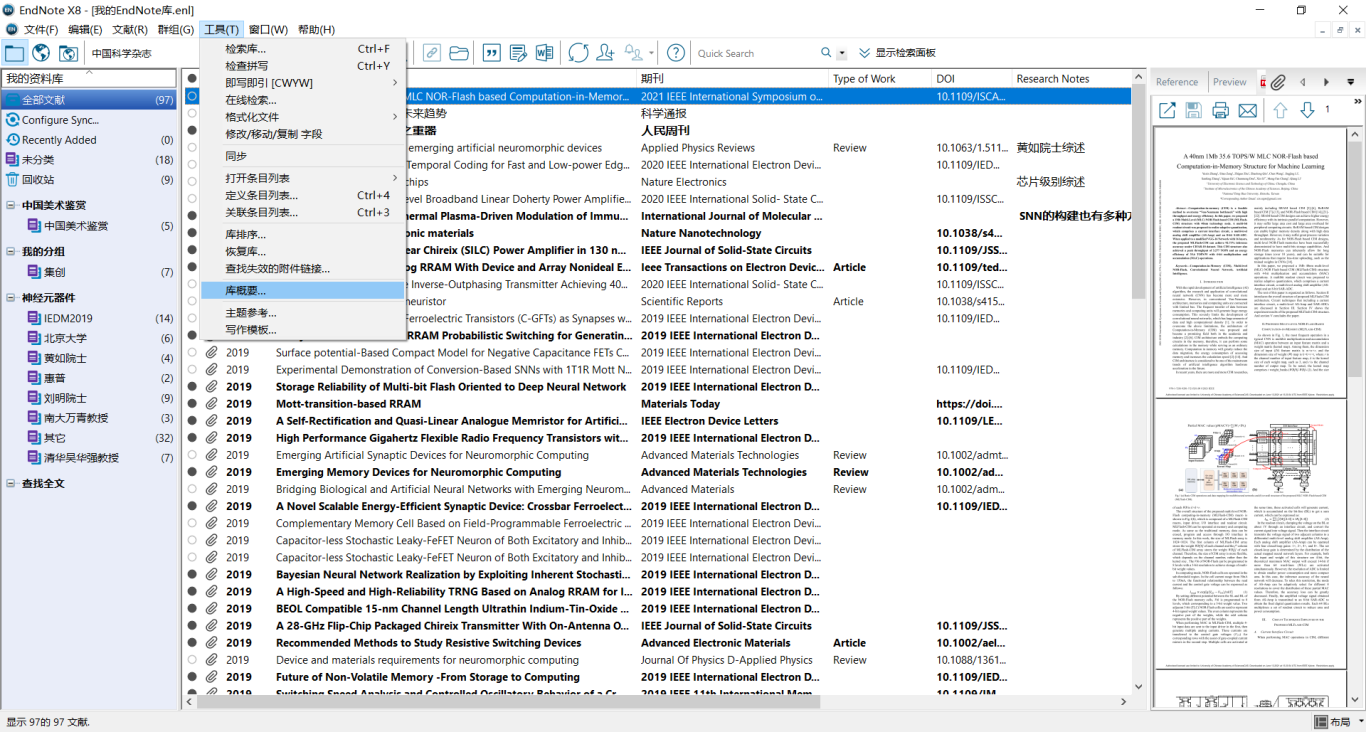Sort by the DOI column header
Viewport: 1366px width, 732px height.
tap(972, 78)
